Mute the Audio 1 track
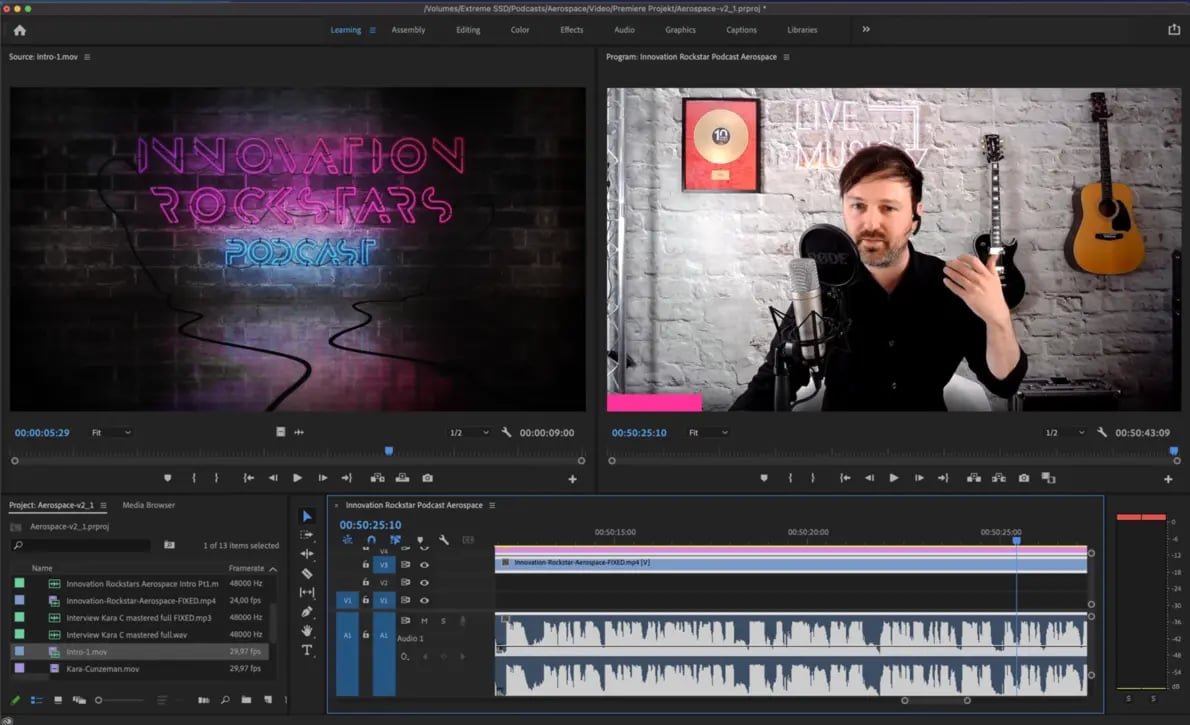Screen dimensions: 1190x725 click(424, 621)
